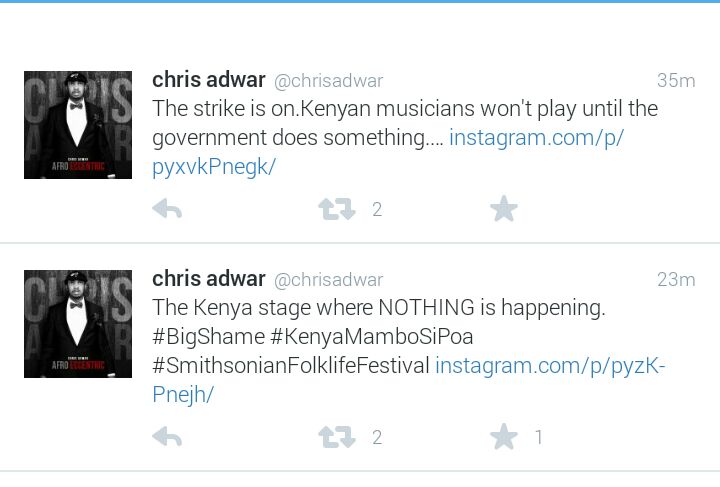
Task: Click chris adwar name on 35m tweet
Action: coord(209,80)
